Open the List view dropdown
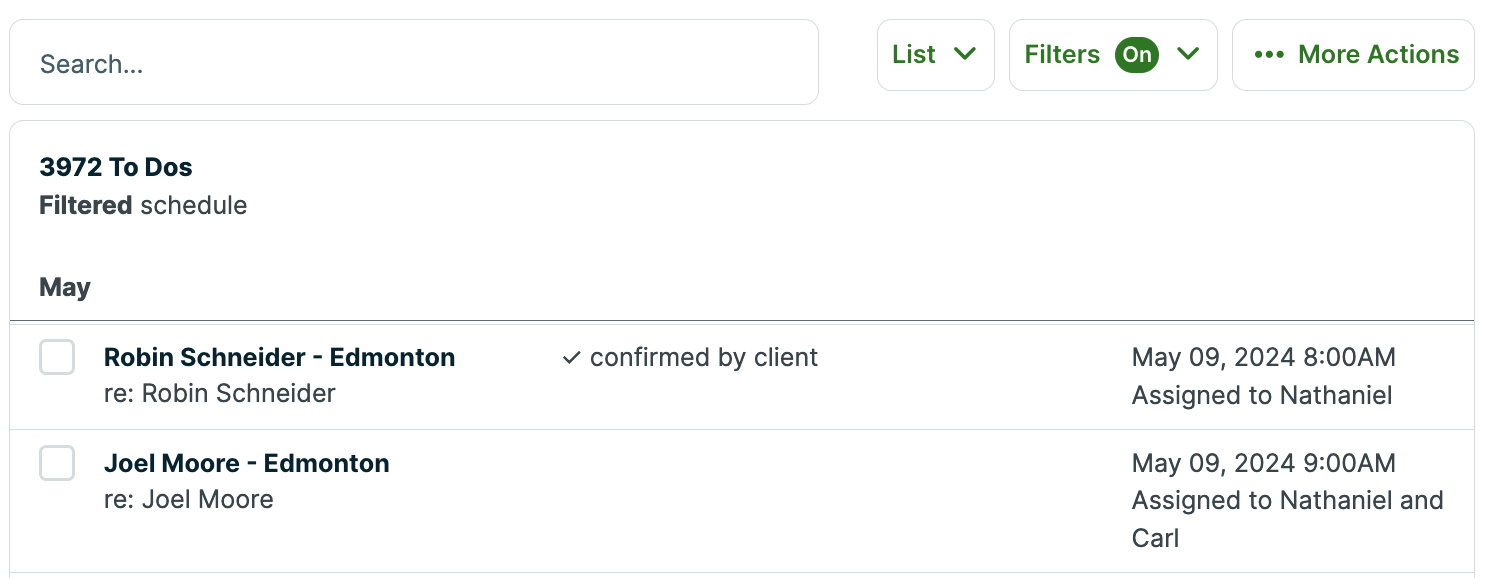Viewport: 1492px width, 578px height. pos(935,55)
